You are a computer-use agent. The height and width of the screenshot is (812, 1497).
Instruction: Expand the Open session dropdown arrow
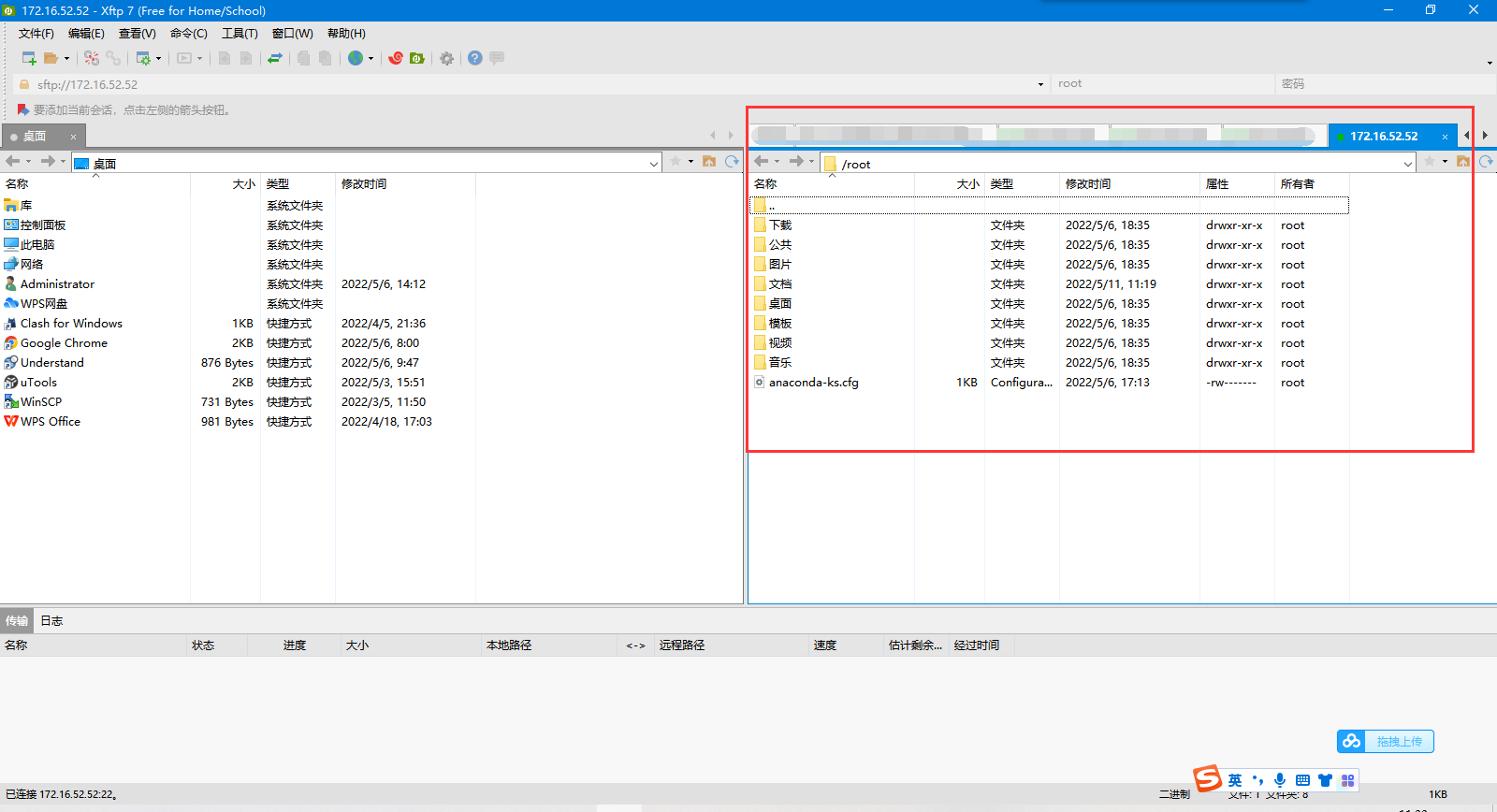point(66,59)
